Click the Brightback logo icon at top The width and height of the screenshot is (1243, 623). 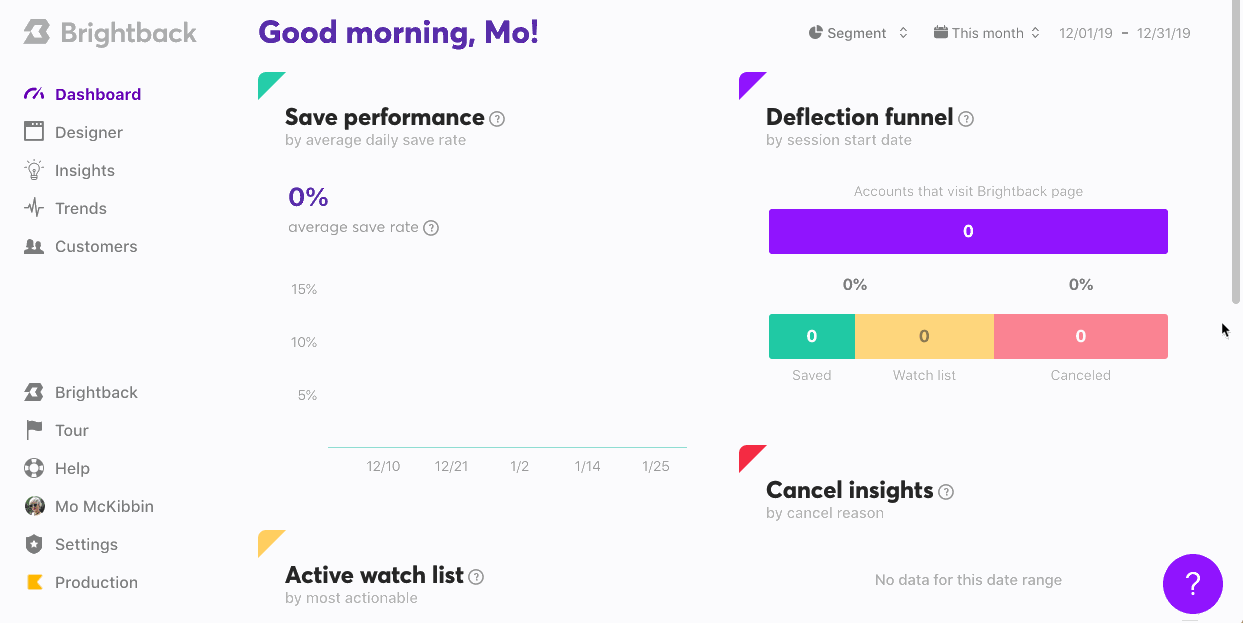[37, 32]
